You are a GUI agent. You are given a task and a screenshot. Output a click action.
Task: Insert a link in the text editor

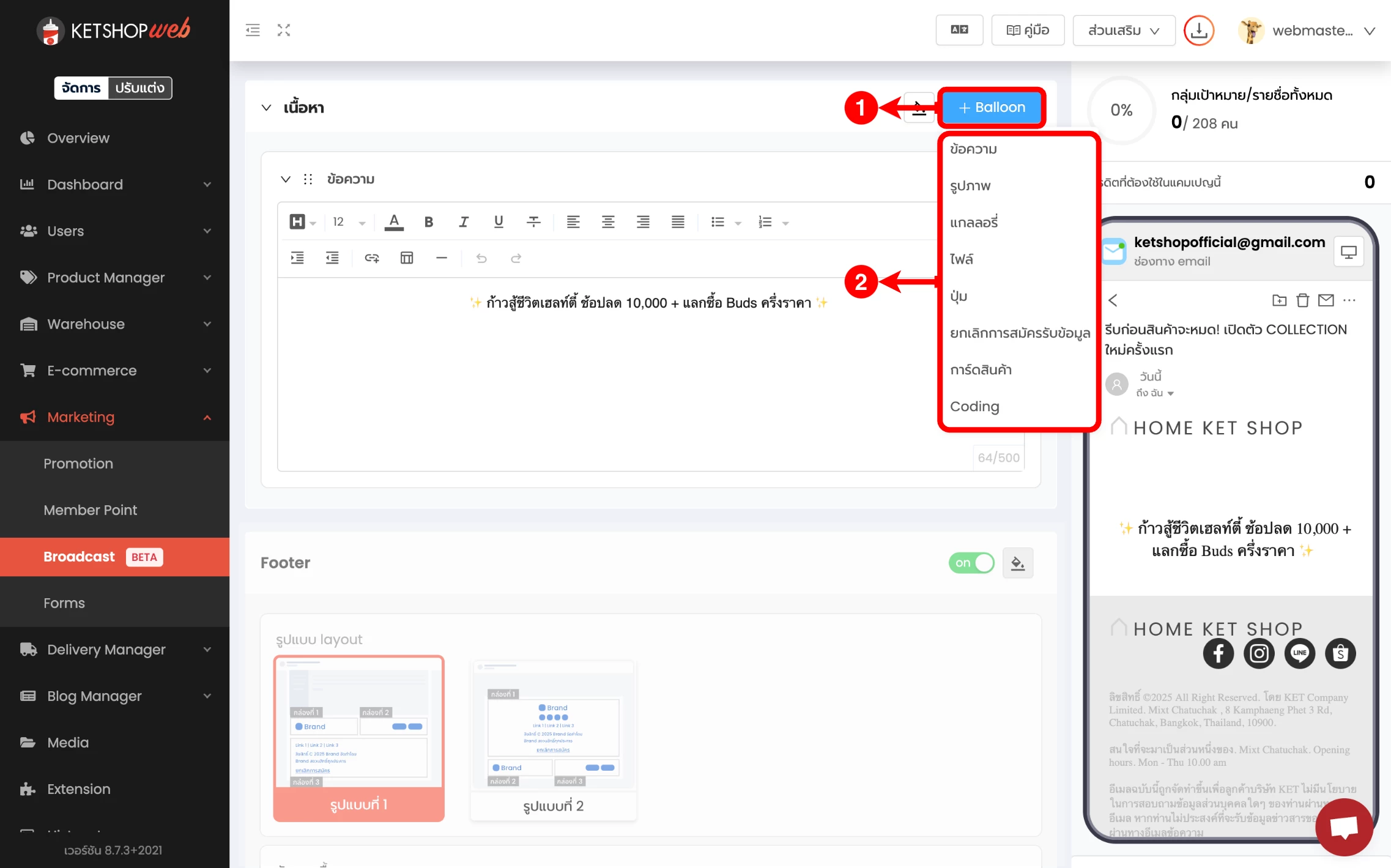pos(372,258)
